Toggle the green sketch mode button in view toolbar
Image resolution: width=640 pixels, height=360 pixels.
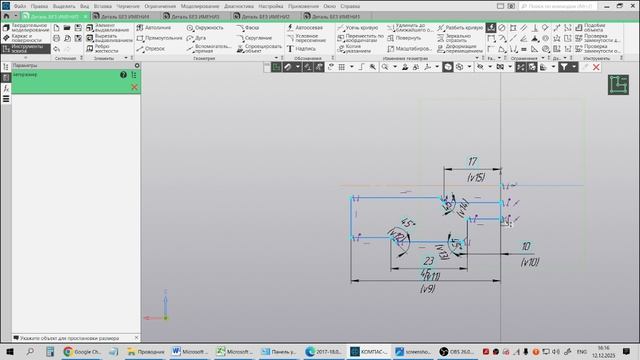tap(276, 67)
